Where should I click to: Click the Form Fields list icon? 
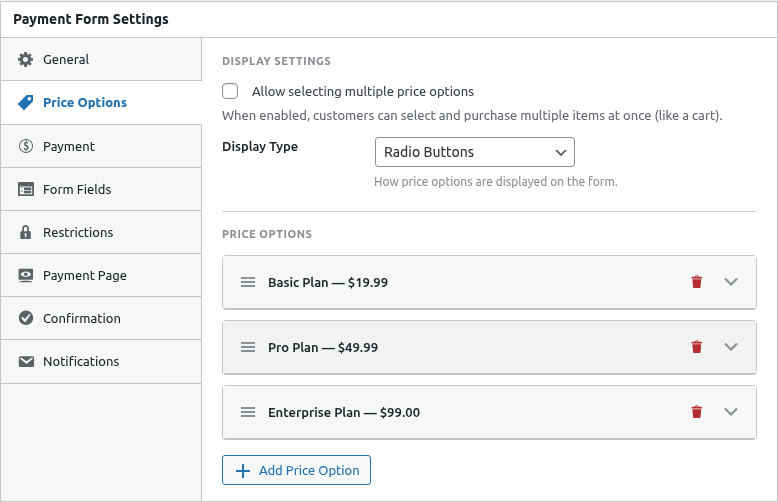tap(26, 189)
